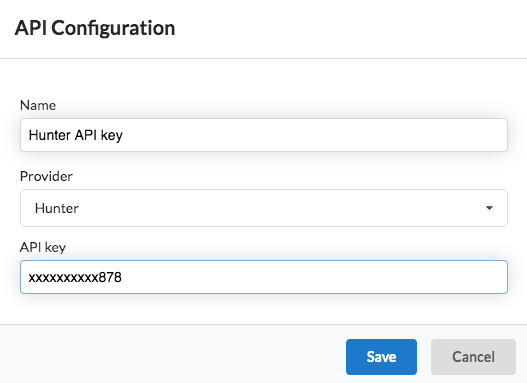Image resolution: width=527 pixels, height=383 pixels.
Task: Click empty area right of Name text
Action: (313, 135)
